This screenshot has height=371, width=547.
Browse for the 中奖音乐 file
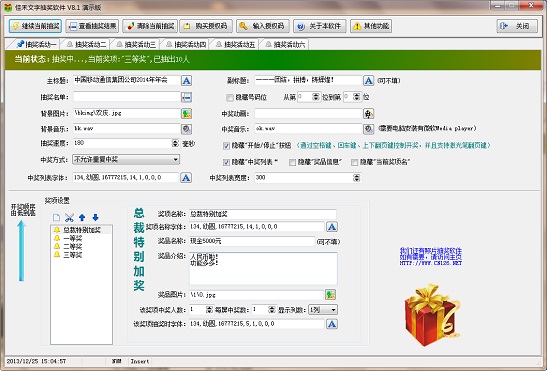coord(368,129)
